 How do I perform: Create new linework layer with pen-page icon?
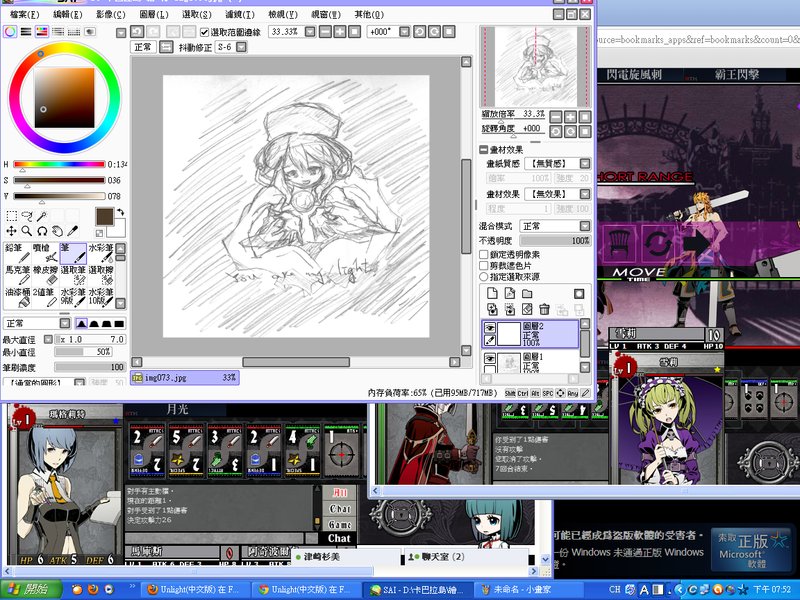point(509,293)
